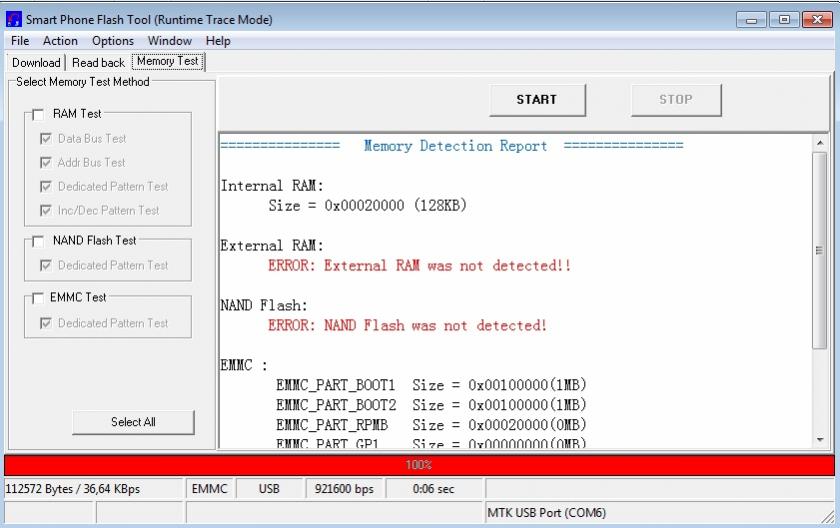Click the NAND Flash not detected error
Image resolution: width=840 pixels, height=528 pixels.
pyautogui.click(x=407, y=326)
